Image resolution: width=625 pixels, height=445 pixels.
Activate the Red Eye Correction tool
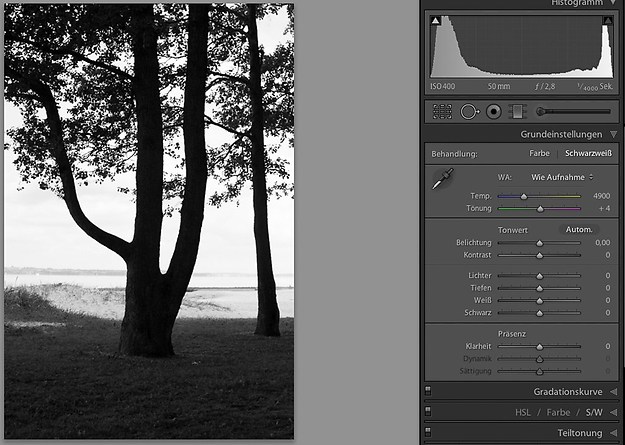tap(493, 112)
